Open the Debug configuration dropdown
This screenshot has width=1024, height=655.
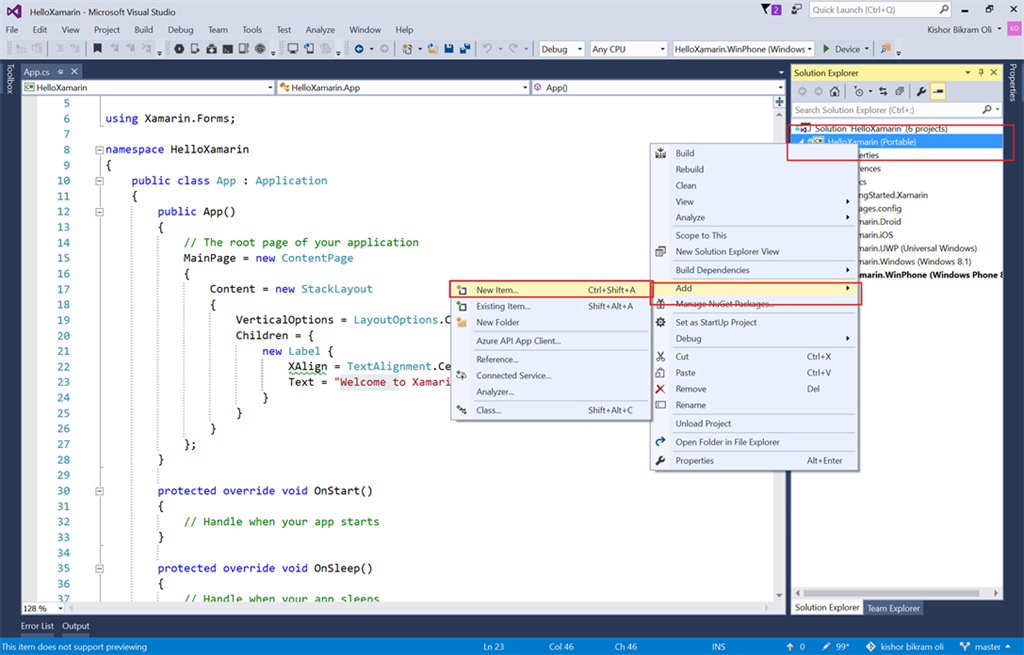click(x=562, y=49)
